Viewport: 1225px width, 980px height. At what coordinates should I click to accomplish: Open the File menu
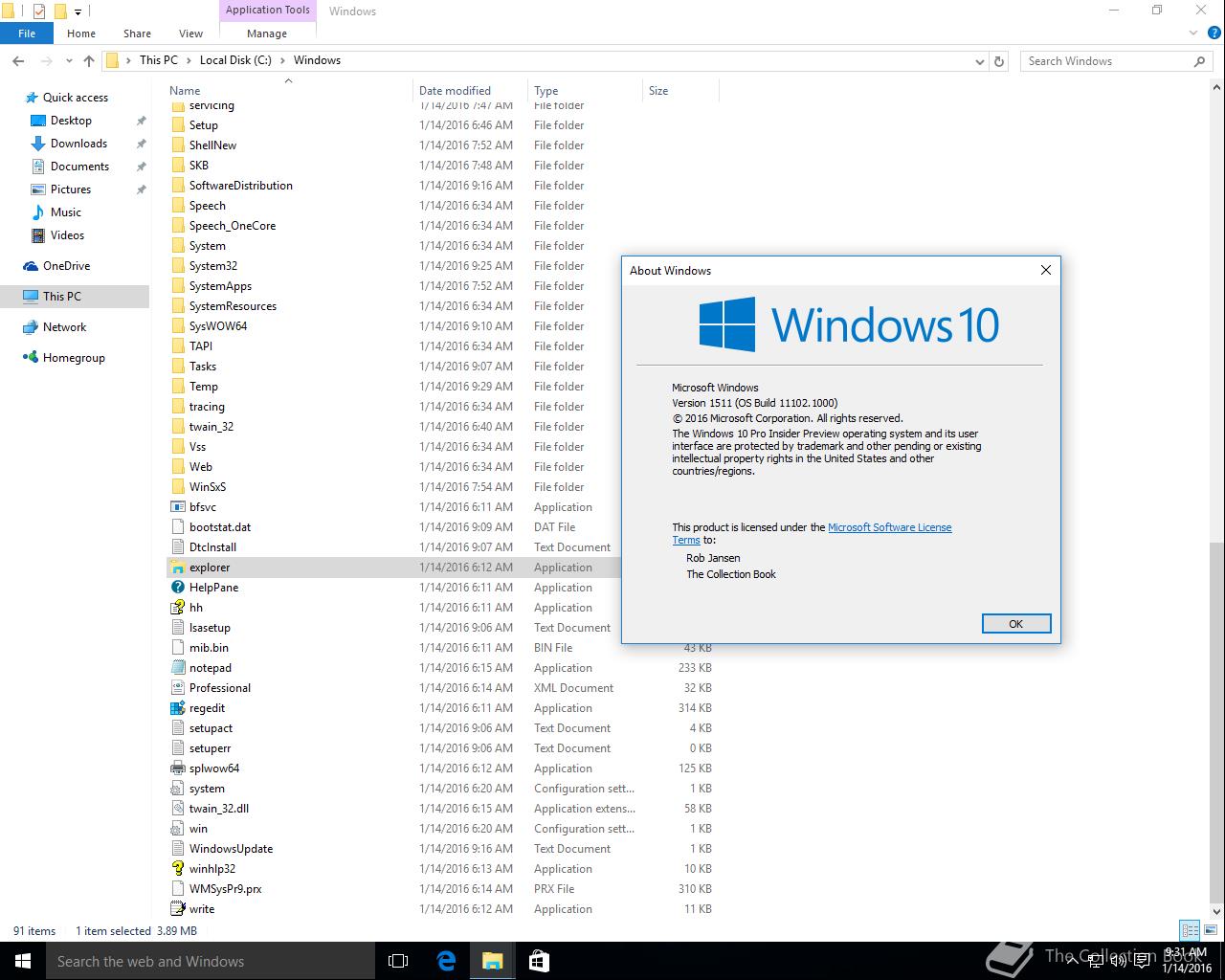coord(27,33)
